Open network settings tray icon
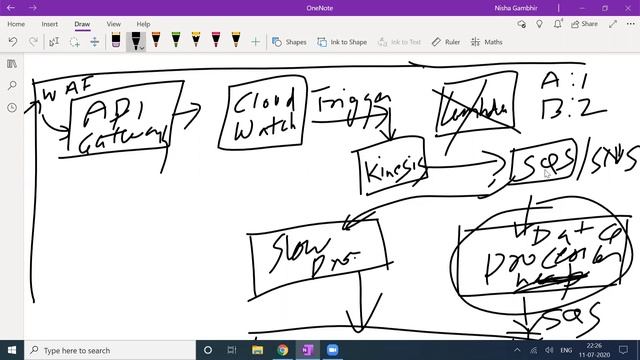 533,350
